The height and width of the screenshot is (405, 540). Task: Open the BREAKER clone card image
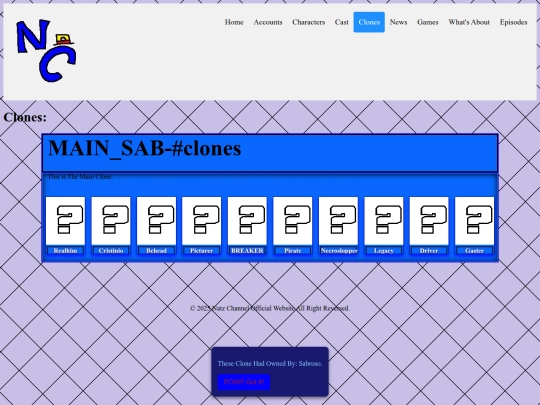pyautogui.click(x=247, y=221)
